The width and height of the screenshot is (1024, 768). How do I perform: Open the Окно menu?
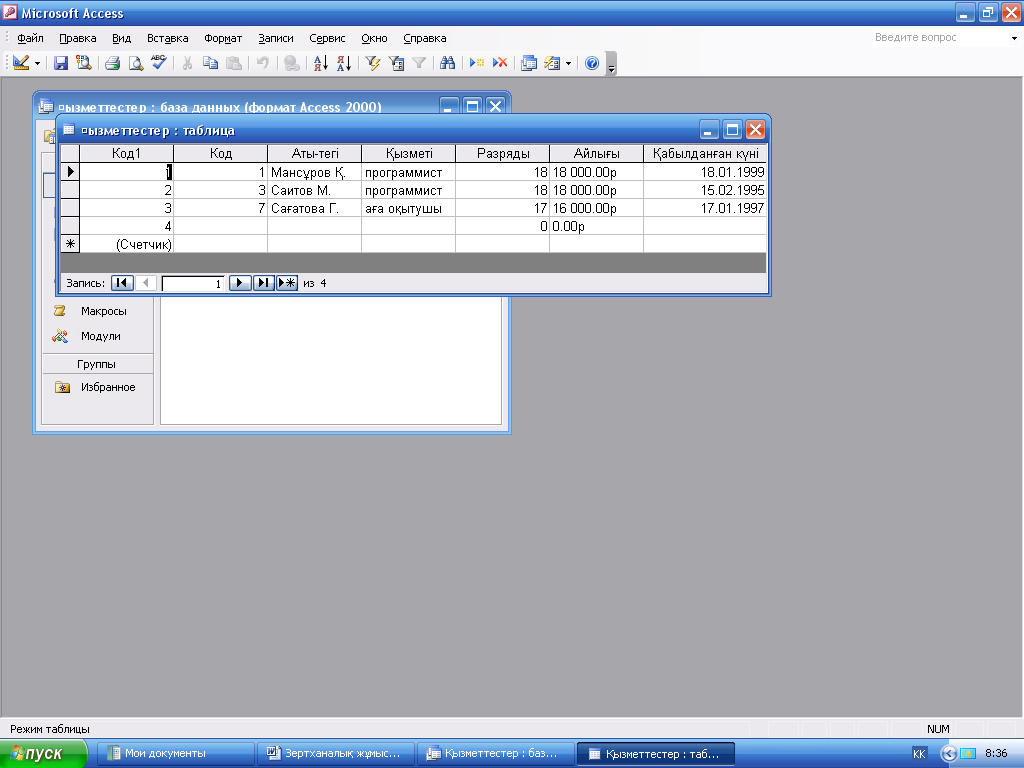tap(374, 38)
